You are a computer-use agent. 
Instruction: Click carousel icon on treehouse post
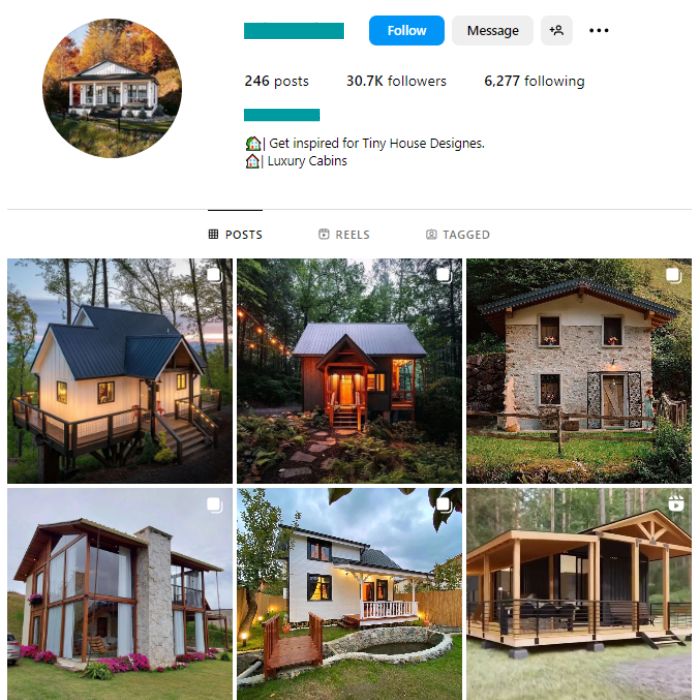coord(214,275)
